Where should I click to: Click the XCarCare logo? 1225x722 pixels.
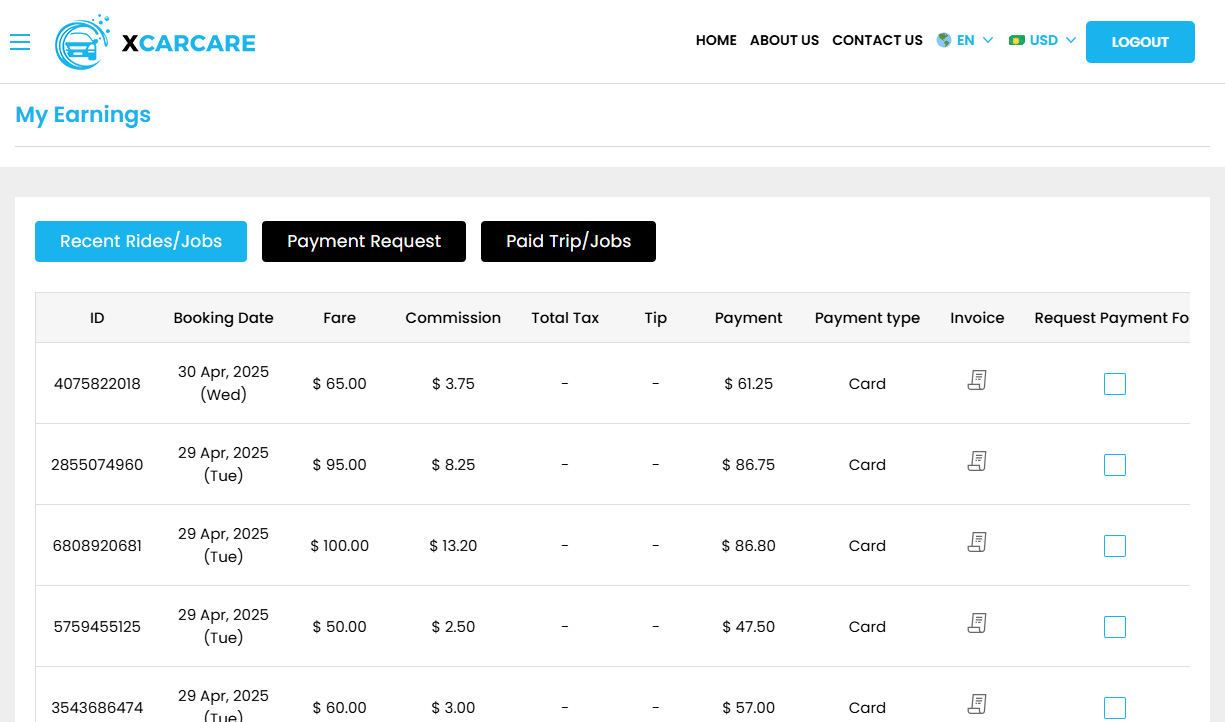(x=156, y=42)
